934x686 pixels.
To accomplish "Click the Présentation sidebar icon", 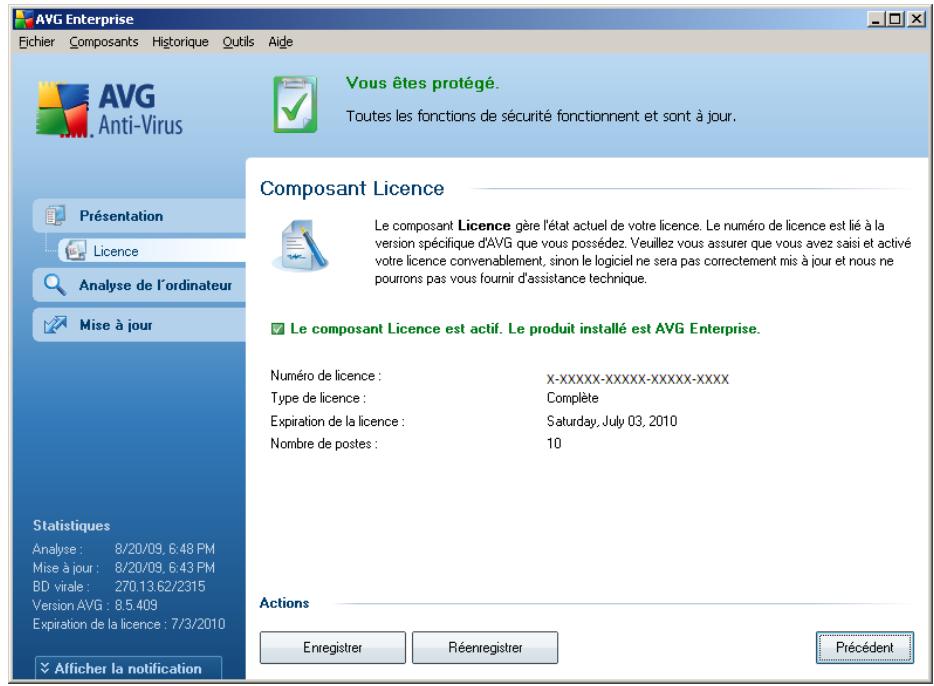I will coord(55,216).
